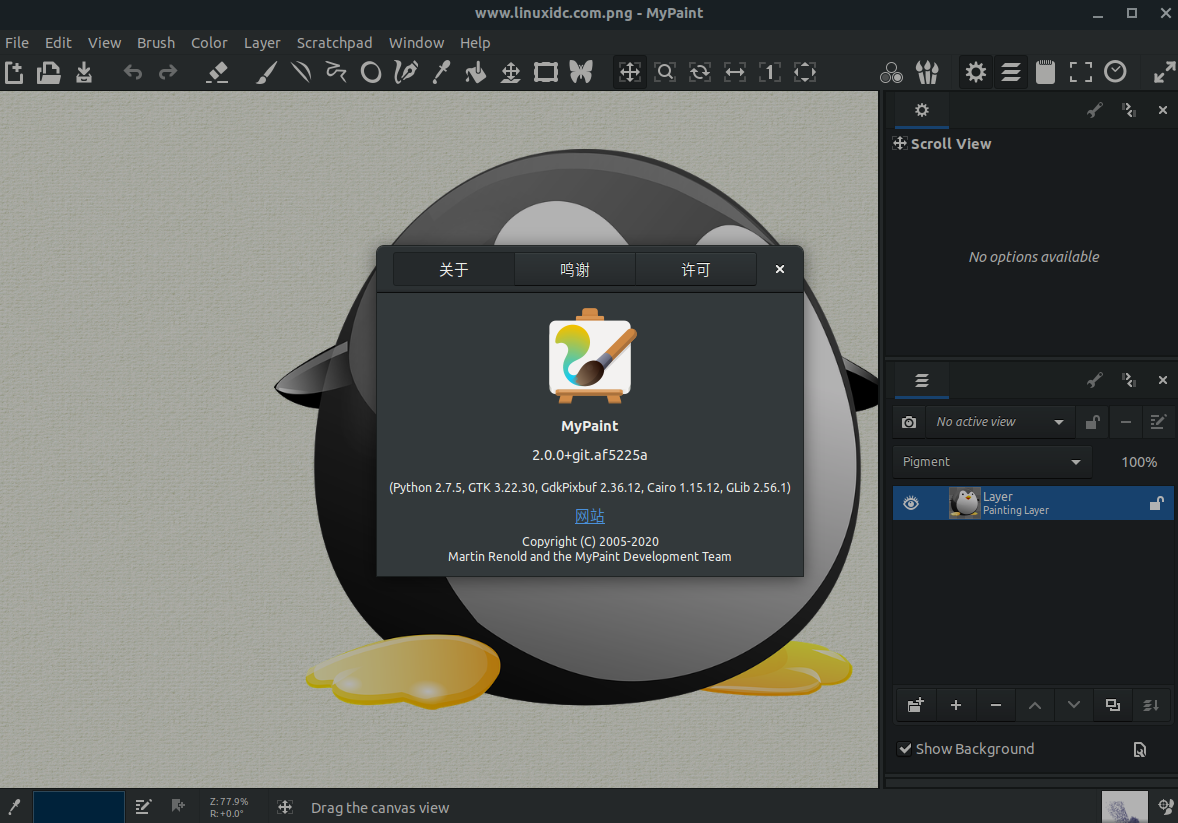
Task: Select the Frame editing tool
Action: (x=546, y=73)
